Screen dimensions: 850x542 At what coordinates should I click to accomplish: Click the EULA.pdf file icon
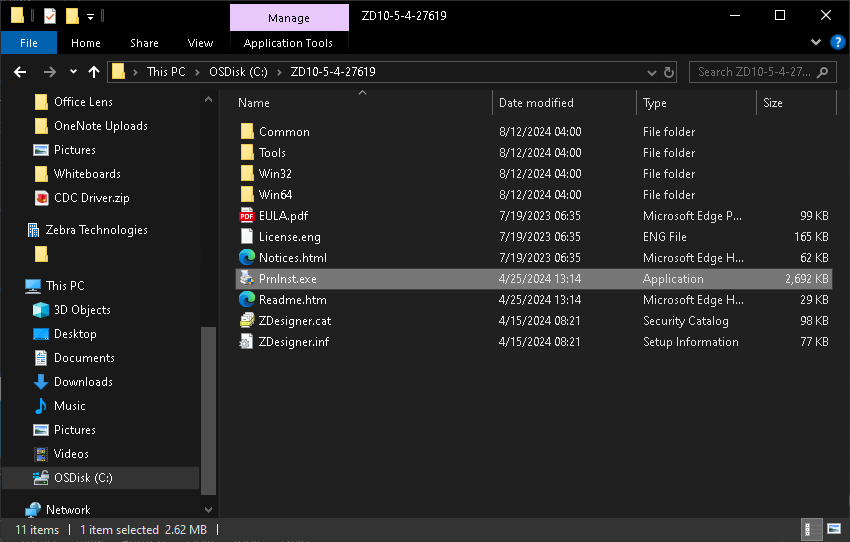pyautogui.click(x=247, y=215)
